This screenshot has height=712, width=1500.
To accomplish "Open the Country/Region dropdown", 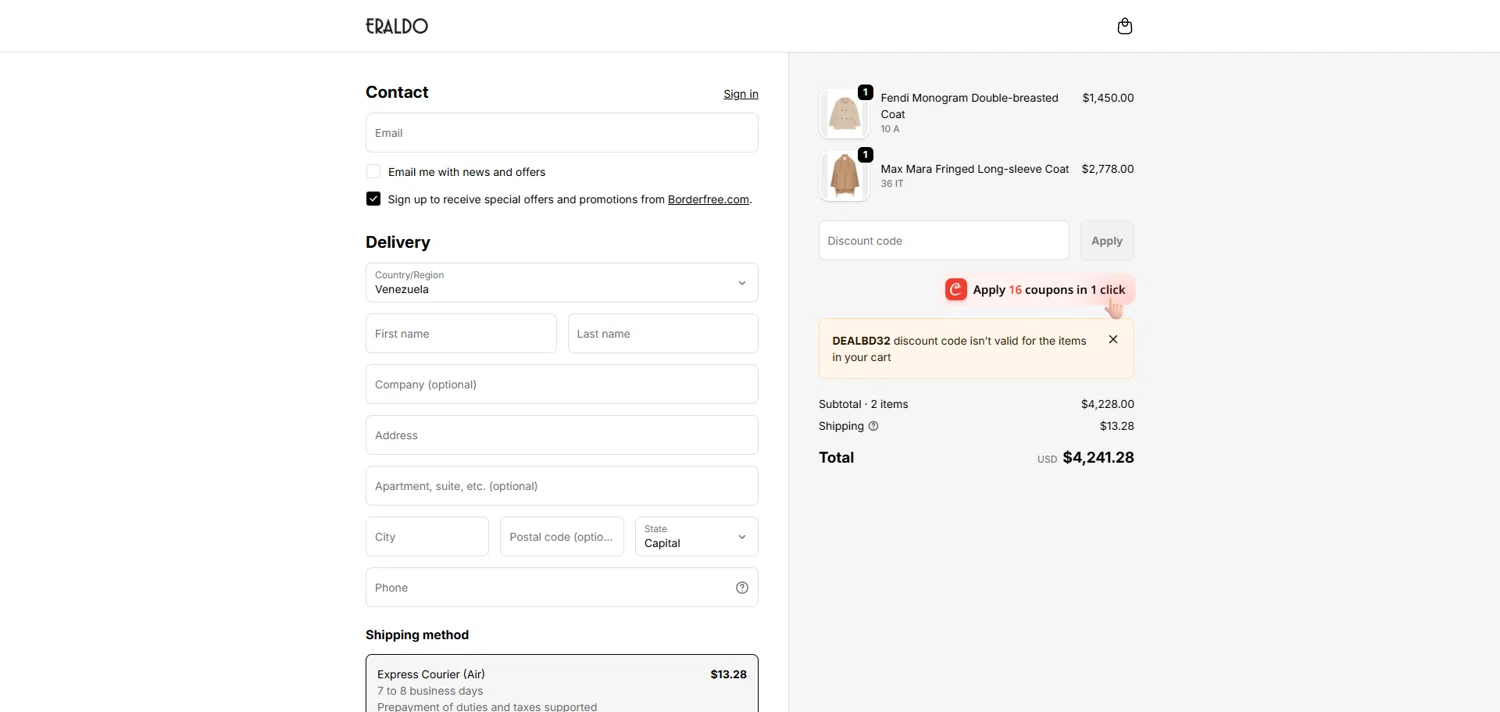I will 562,283.
